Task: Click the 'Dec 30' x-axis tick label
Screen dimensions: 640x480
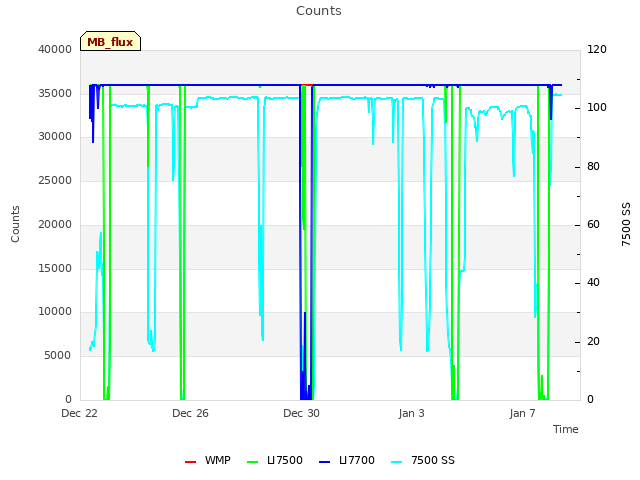Action: pos(302,413)
